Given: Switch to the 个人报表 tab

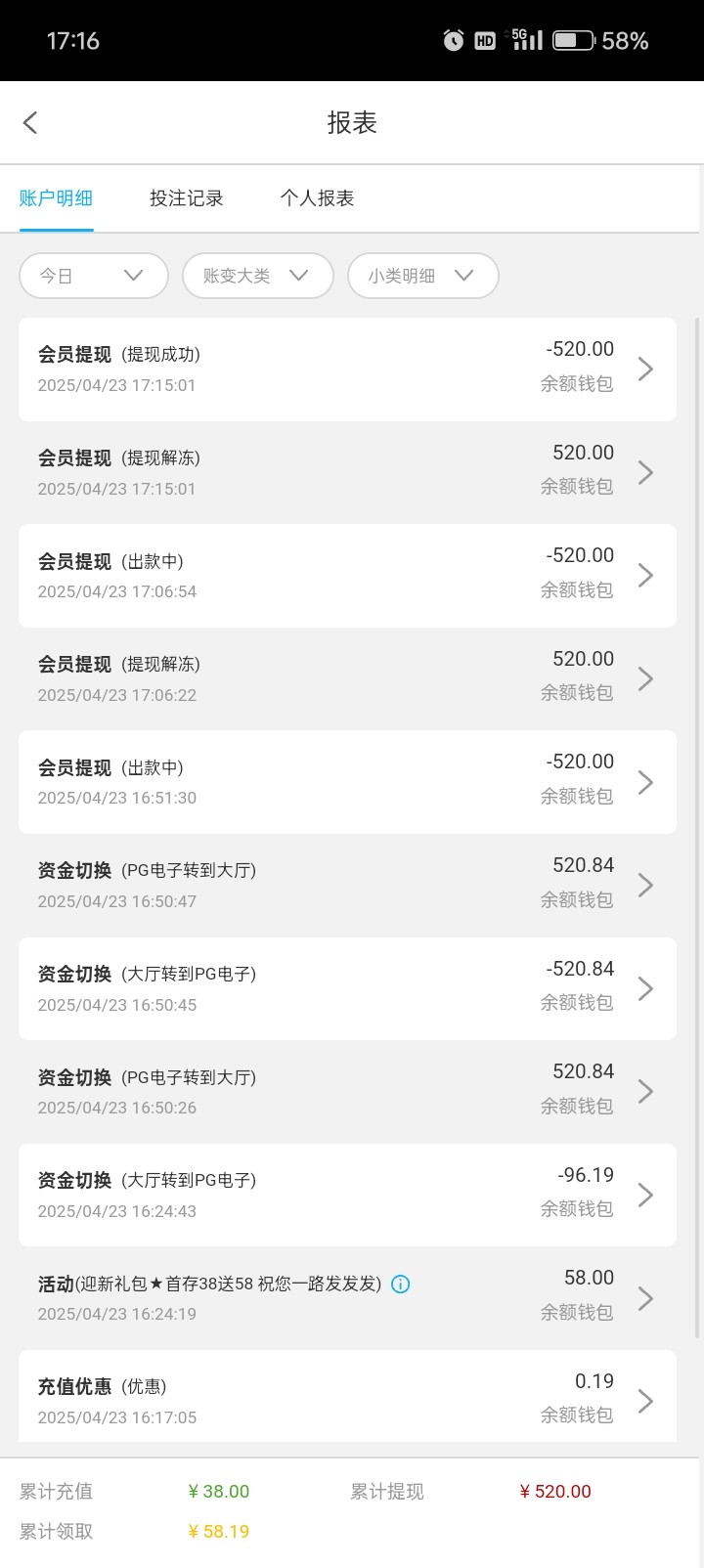Looking at the screenshot, I should point(317,198).
